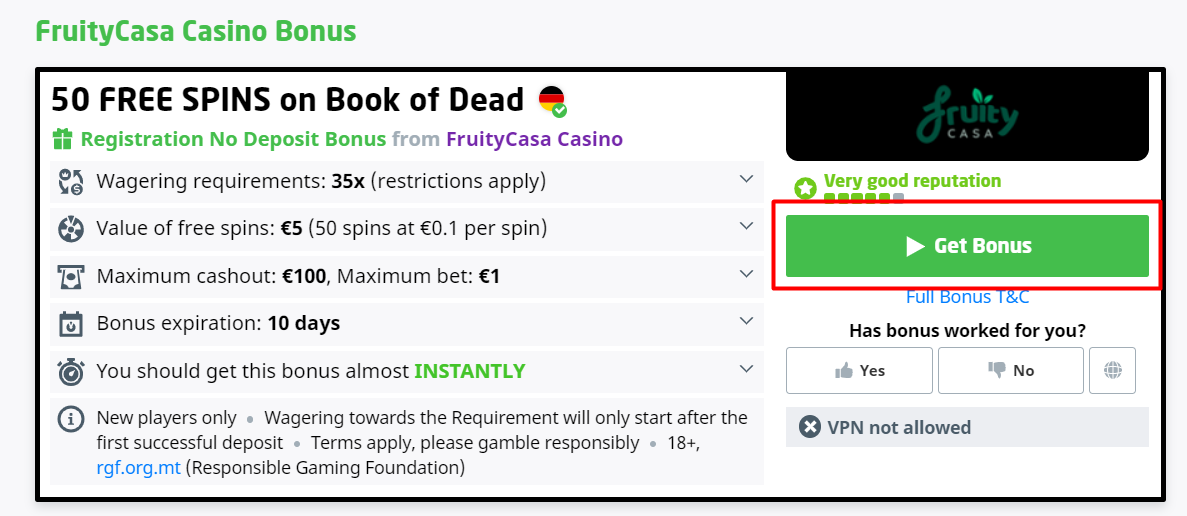This screenshot has width=1187, height=516.
Task: Click the stopwatch instant bonus icon
Action: point(71,372)
